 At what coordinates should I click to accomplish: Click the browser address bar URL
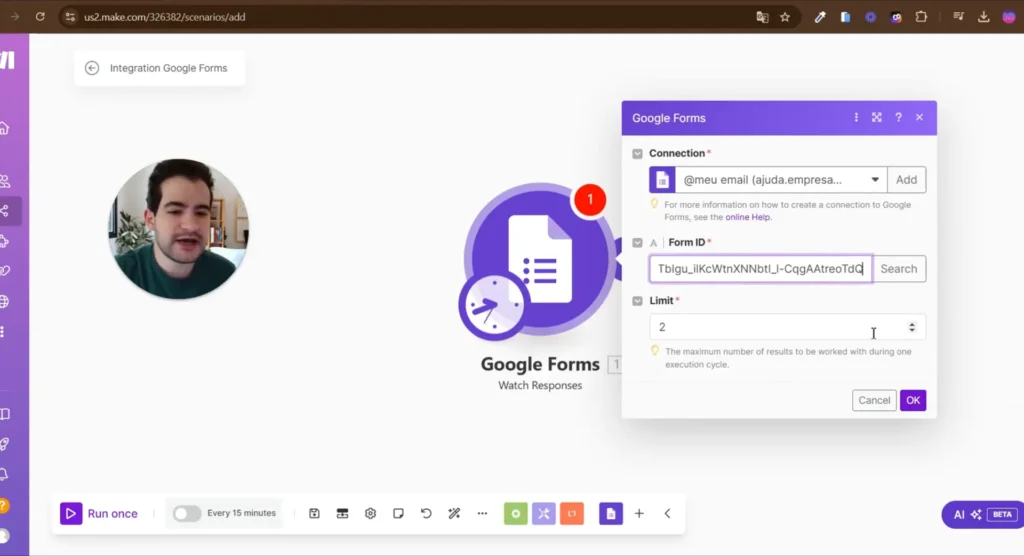(x=165, y=17)
